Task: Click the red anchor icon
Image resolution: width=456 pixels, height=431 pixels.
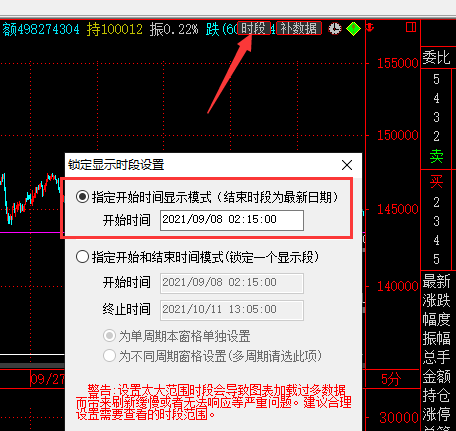Action: pos(370,28)
